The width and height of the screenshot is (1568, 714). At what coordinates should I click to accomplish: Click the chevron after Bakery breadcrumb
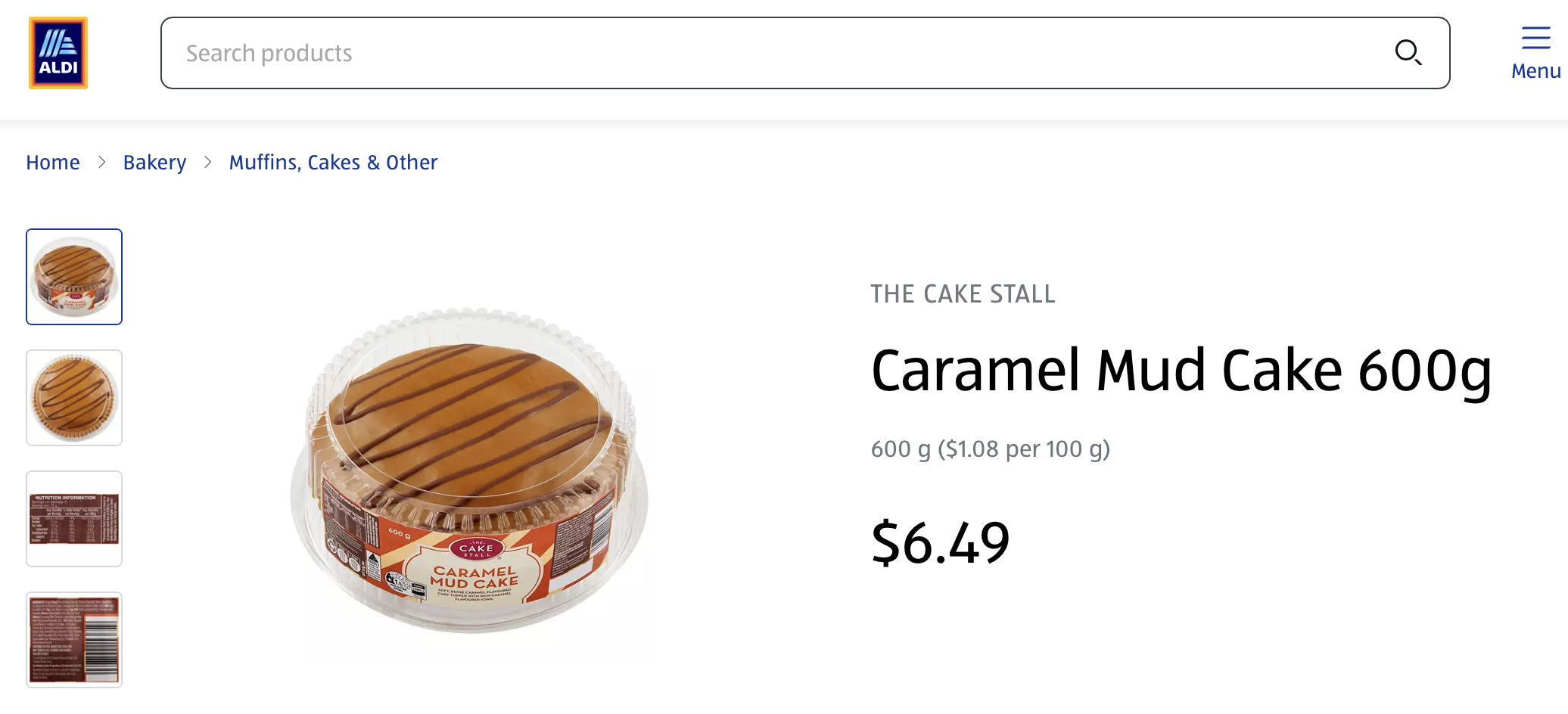(208, 163)
